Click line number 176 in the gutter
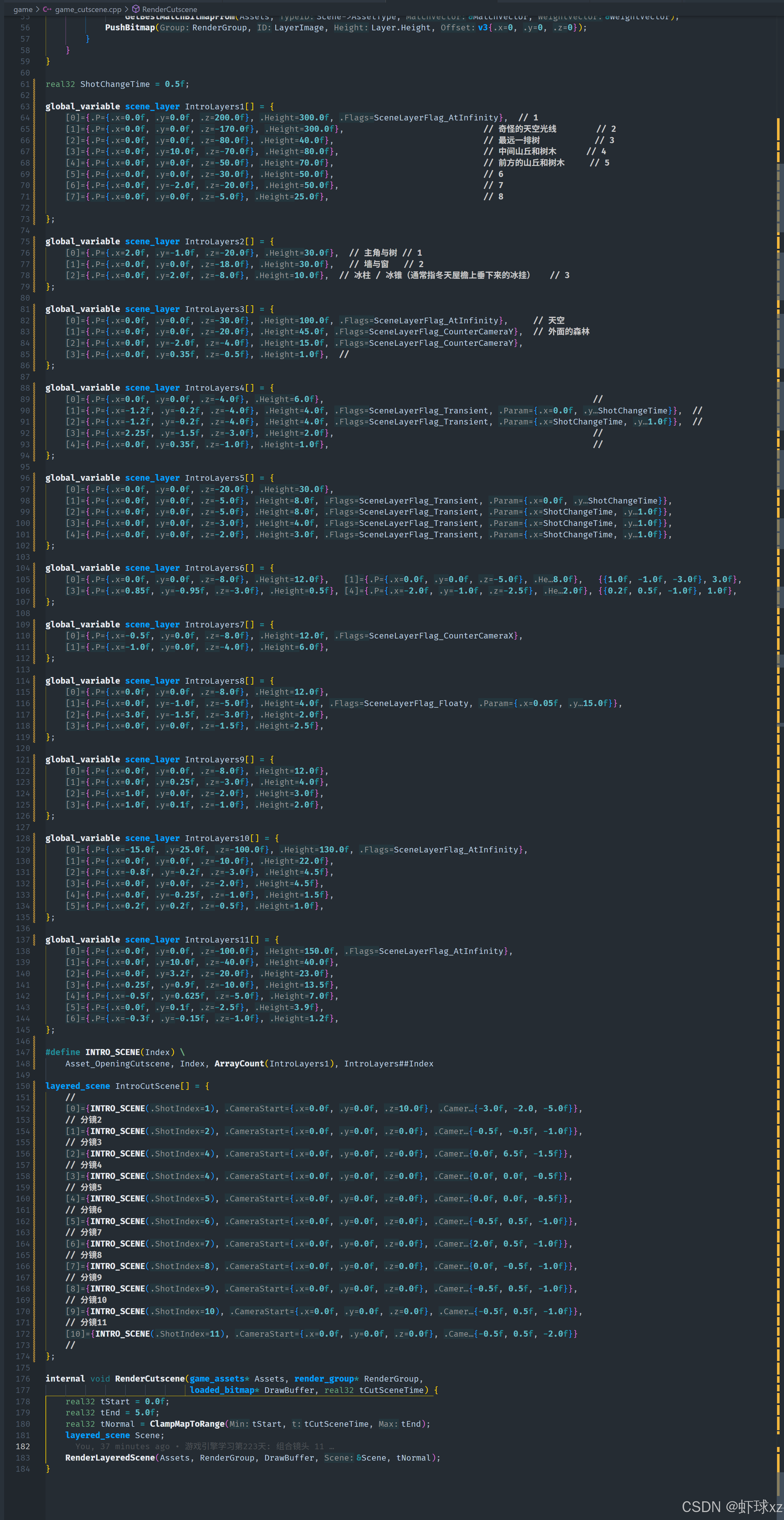 coord(23,1378)
